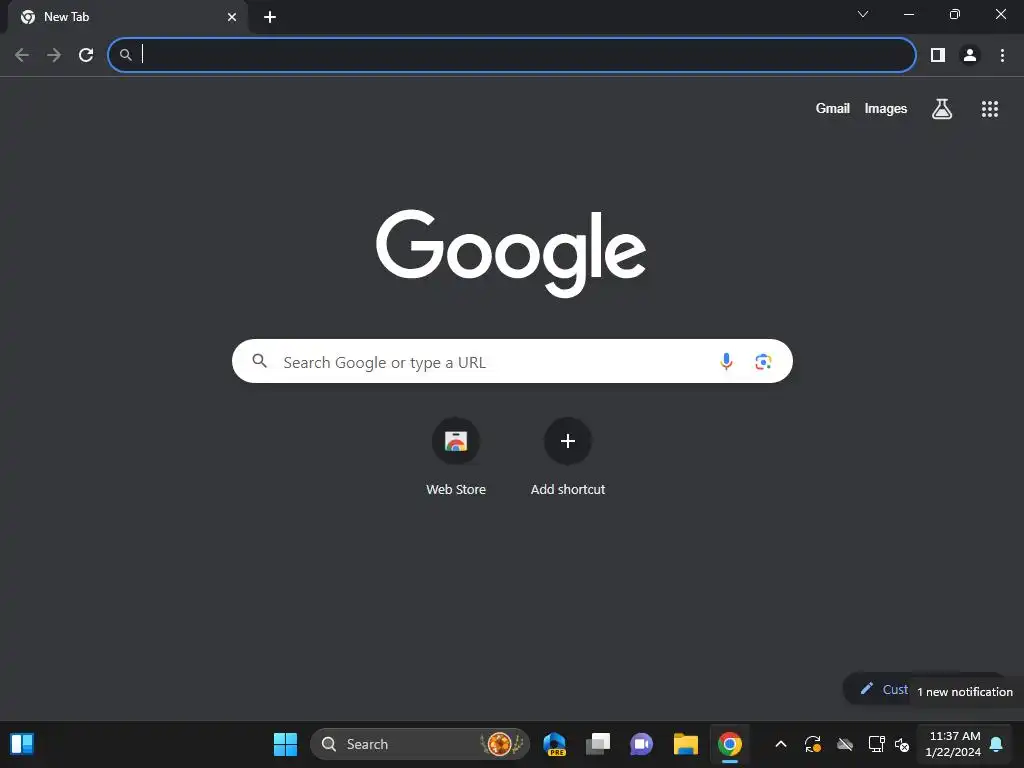This screenshot has height=768, width=1024.
Task: Open the tab search chevron
Action: (x=863, y=14)
